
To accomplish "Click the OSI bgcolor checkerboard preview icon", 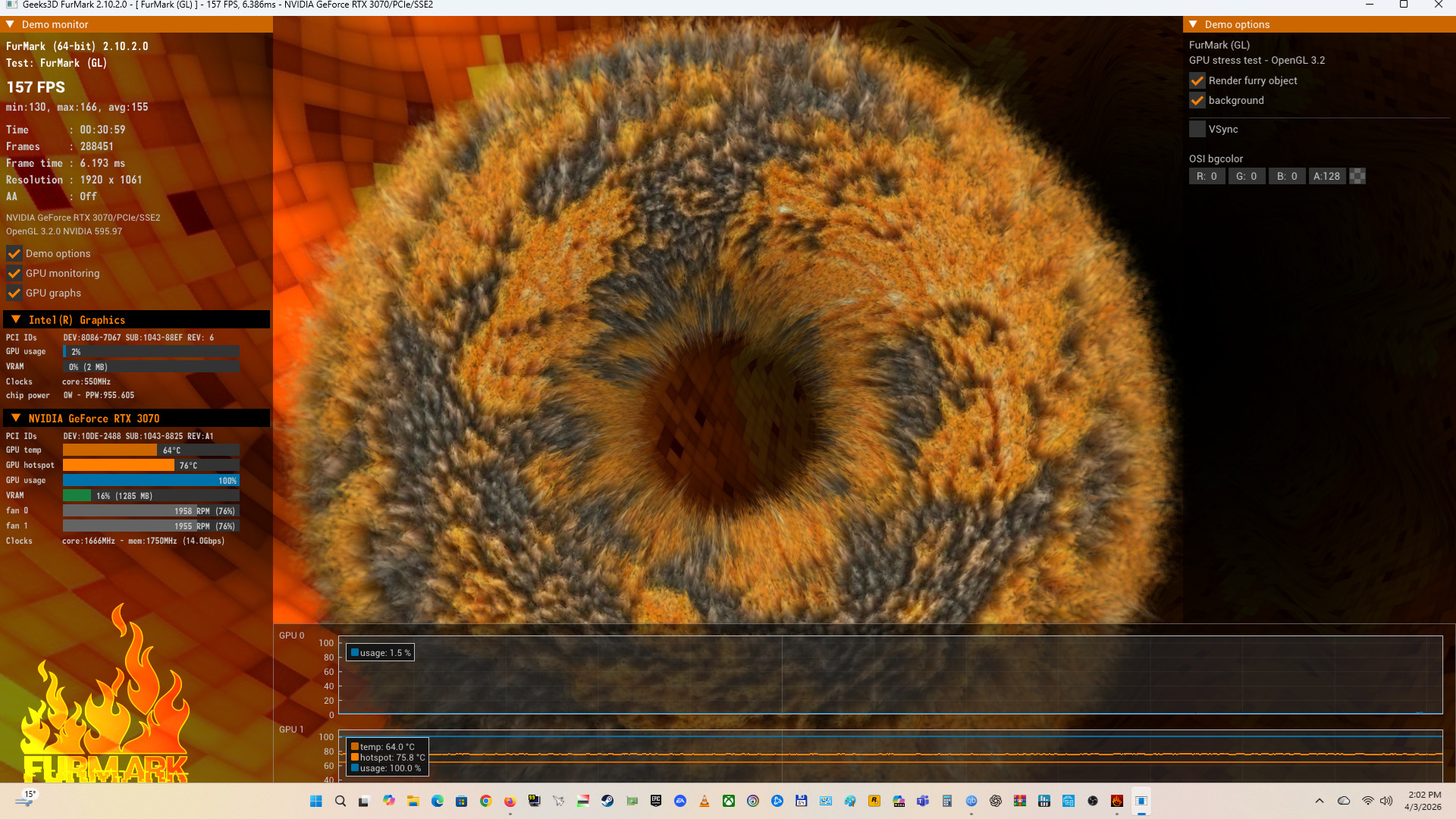I will point(1358,176).
